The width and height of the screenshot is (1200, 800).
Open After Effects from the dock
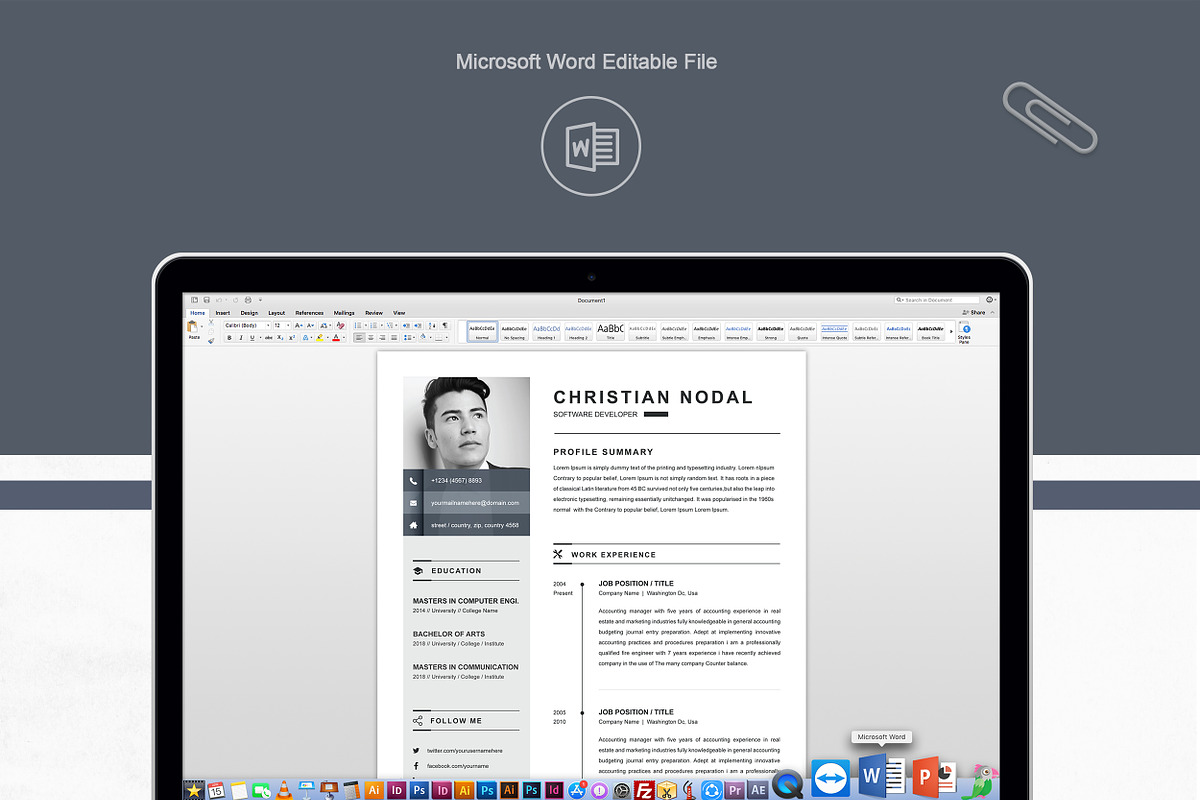[x=758, y=790]
